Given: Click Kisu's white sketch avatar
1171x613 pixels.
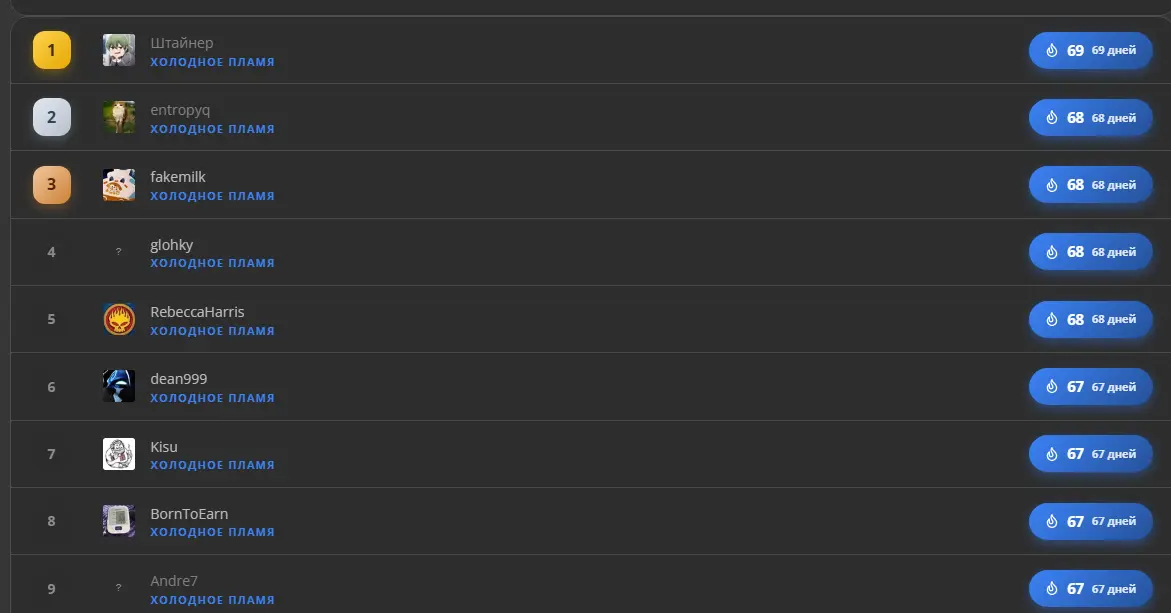Looking at the screenshot, I should click(119, 454).
